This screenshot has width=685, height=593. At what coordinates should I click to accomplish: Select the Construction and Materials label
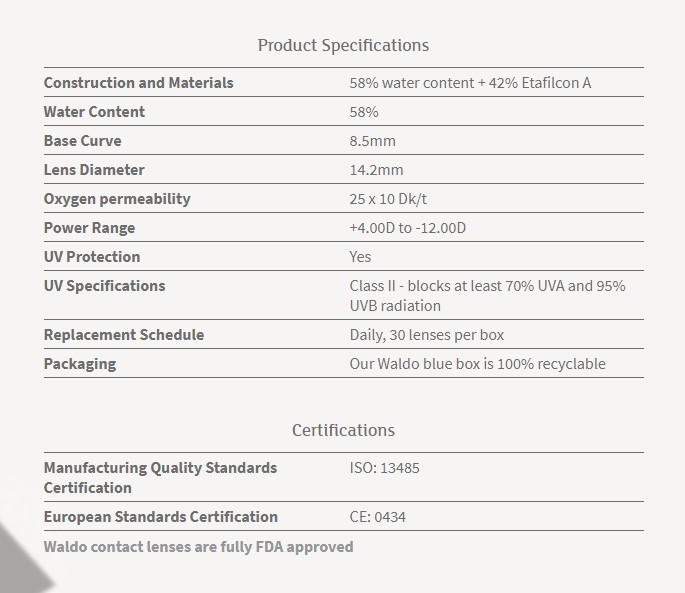click(x=138, y=83)
